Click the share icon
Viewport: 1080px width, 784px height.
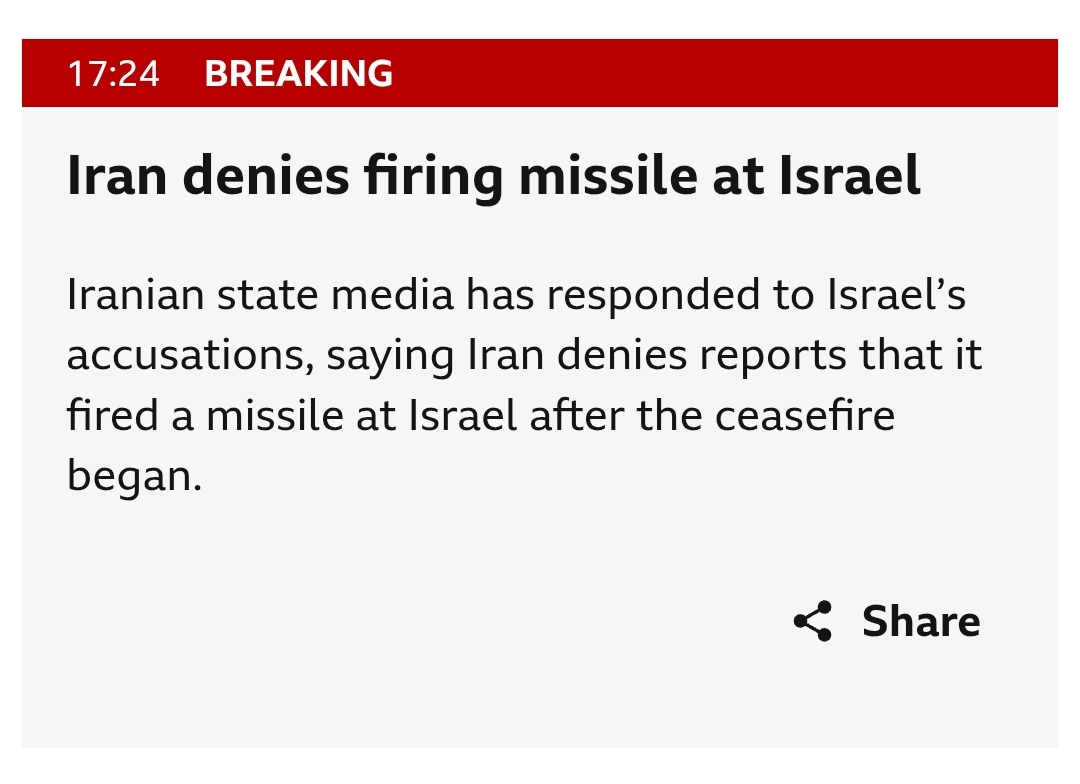coord(813,621)
